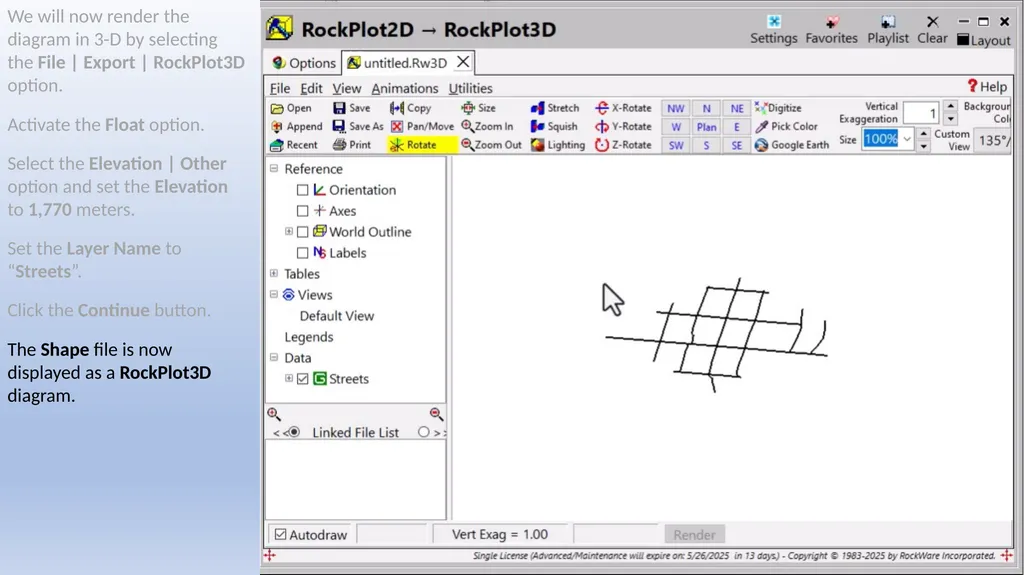Select the Squish tool

[x=554, y=126]
